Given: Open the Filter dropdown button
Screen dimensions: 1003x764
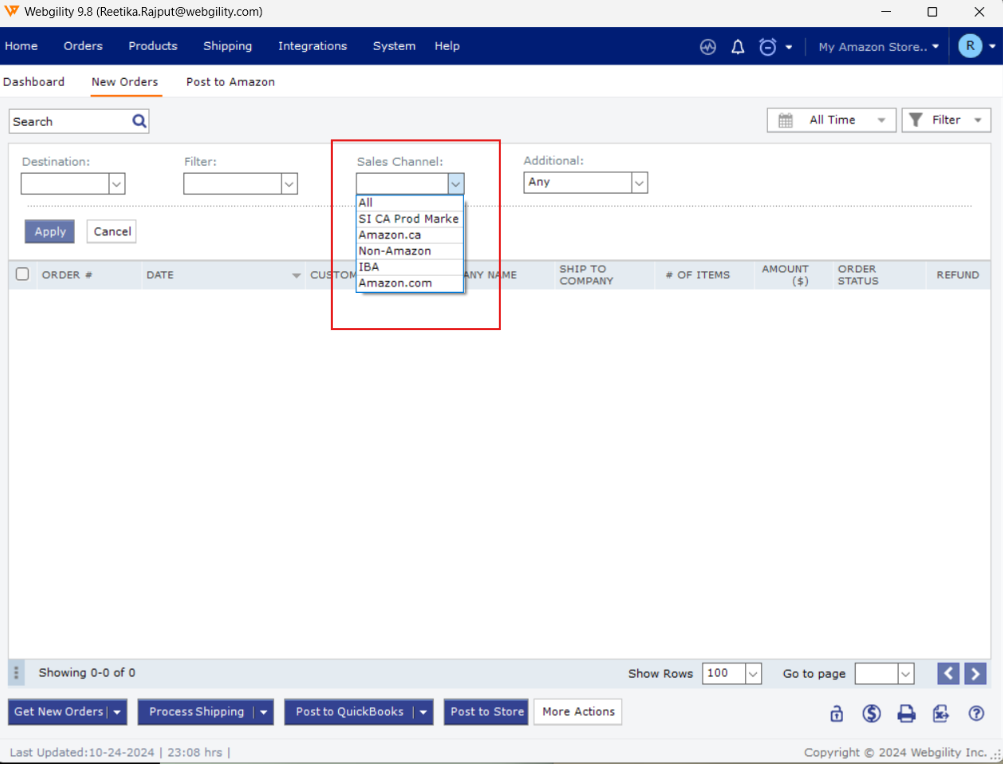Looking at the screenshot, I should (x=946, y=120).
